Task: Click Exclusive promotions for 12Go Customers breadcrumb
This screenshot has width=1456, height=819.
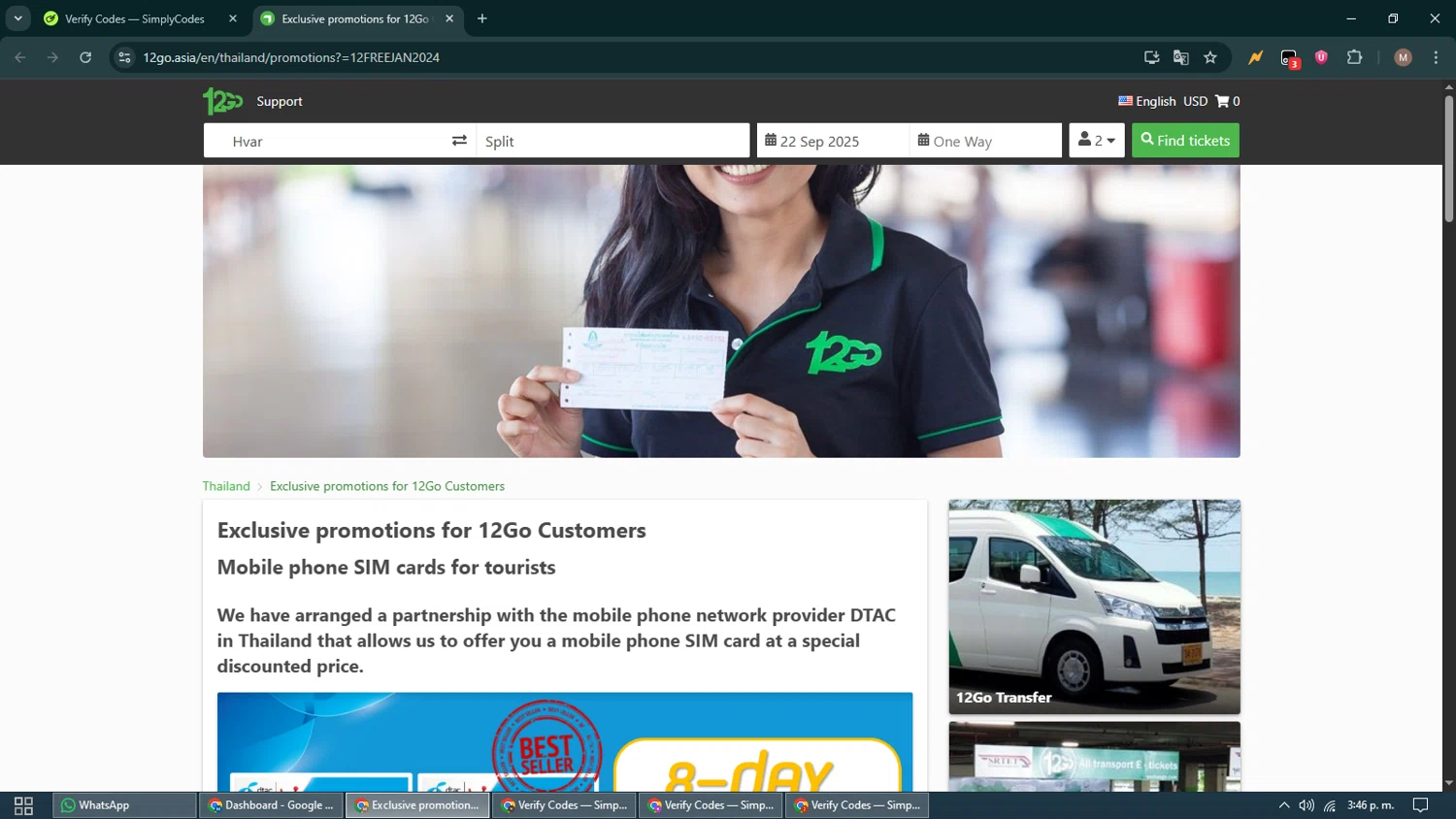Action: tap(387, 486)
